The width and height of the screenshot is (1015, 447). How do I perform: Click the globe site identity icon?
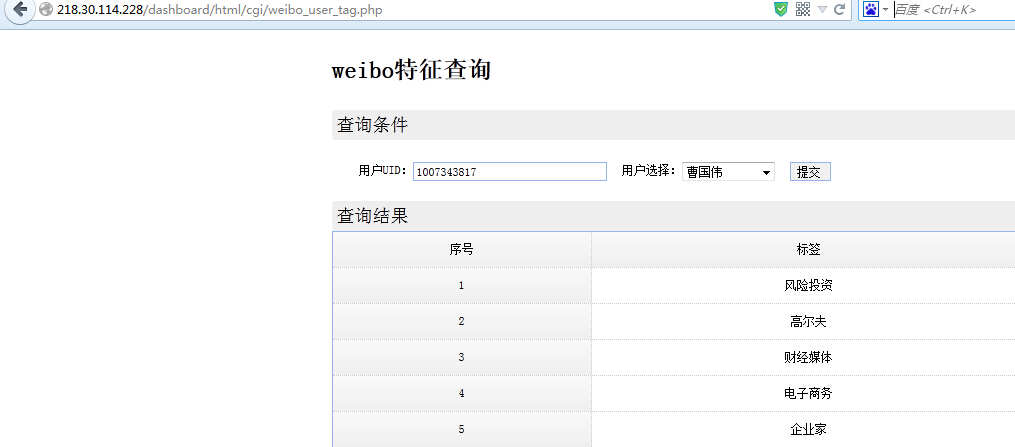(45, 10)
